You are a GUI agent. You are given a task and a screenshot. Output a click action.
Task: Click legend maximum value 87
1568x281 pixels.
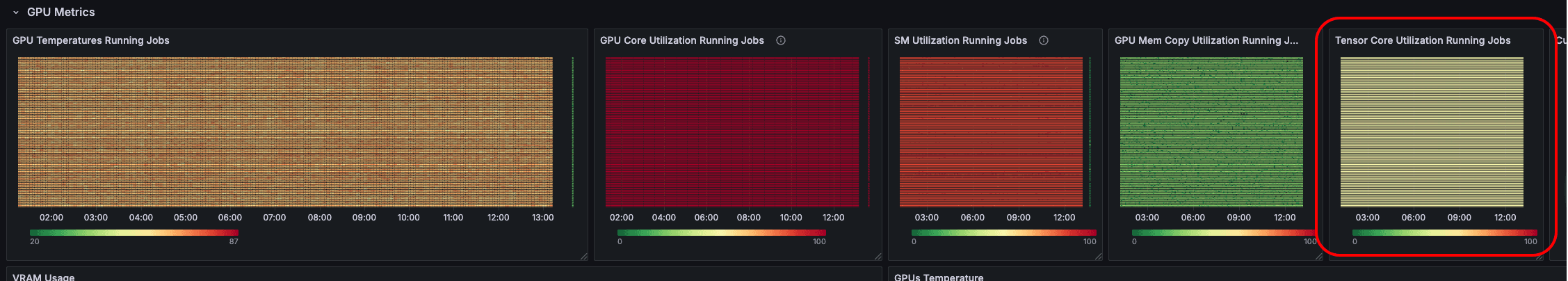pos(234,241)
